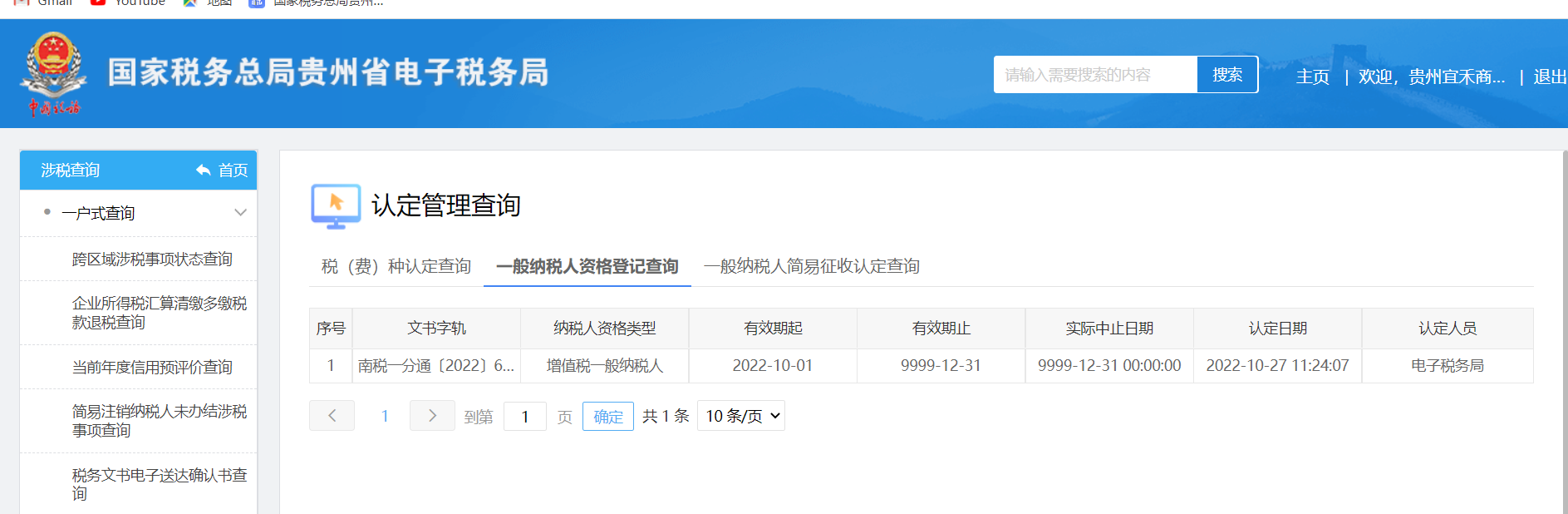Open 跨区域涉税事项状态查询 in sidebar
This screenshot has width=1568, height=514.
click(x=152, y=259)
